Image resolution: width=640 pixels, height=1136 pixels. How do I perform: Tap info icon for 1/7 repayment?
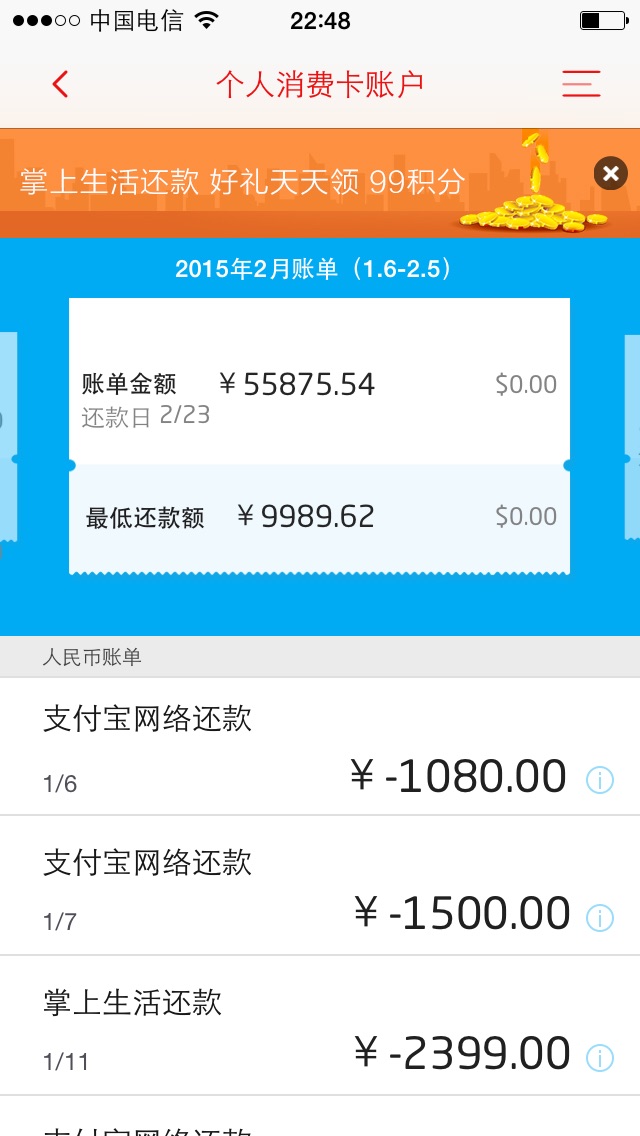(599, 917)
